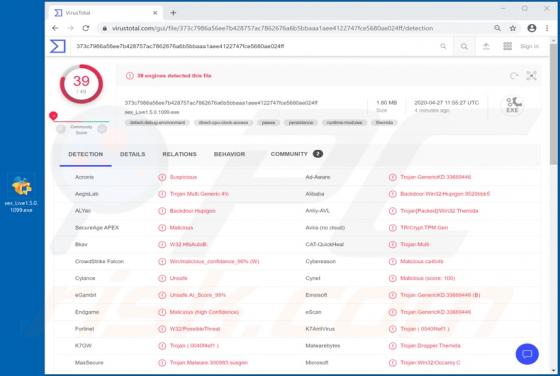Click the 39 detection score circle
The height and width of the screenshot is (376, 560).
point(81,84)
